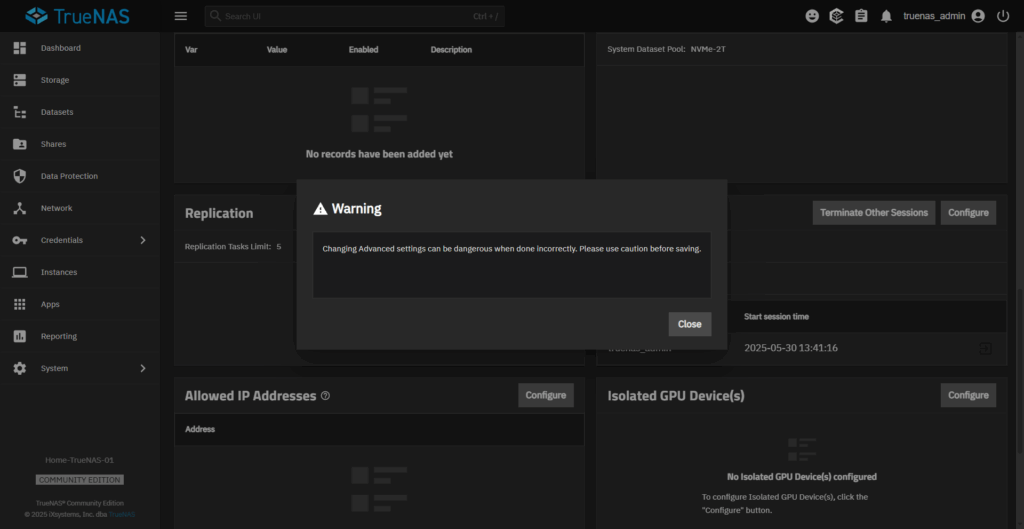Select the Datasets tree icon

click(20, 112)
